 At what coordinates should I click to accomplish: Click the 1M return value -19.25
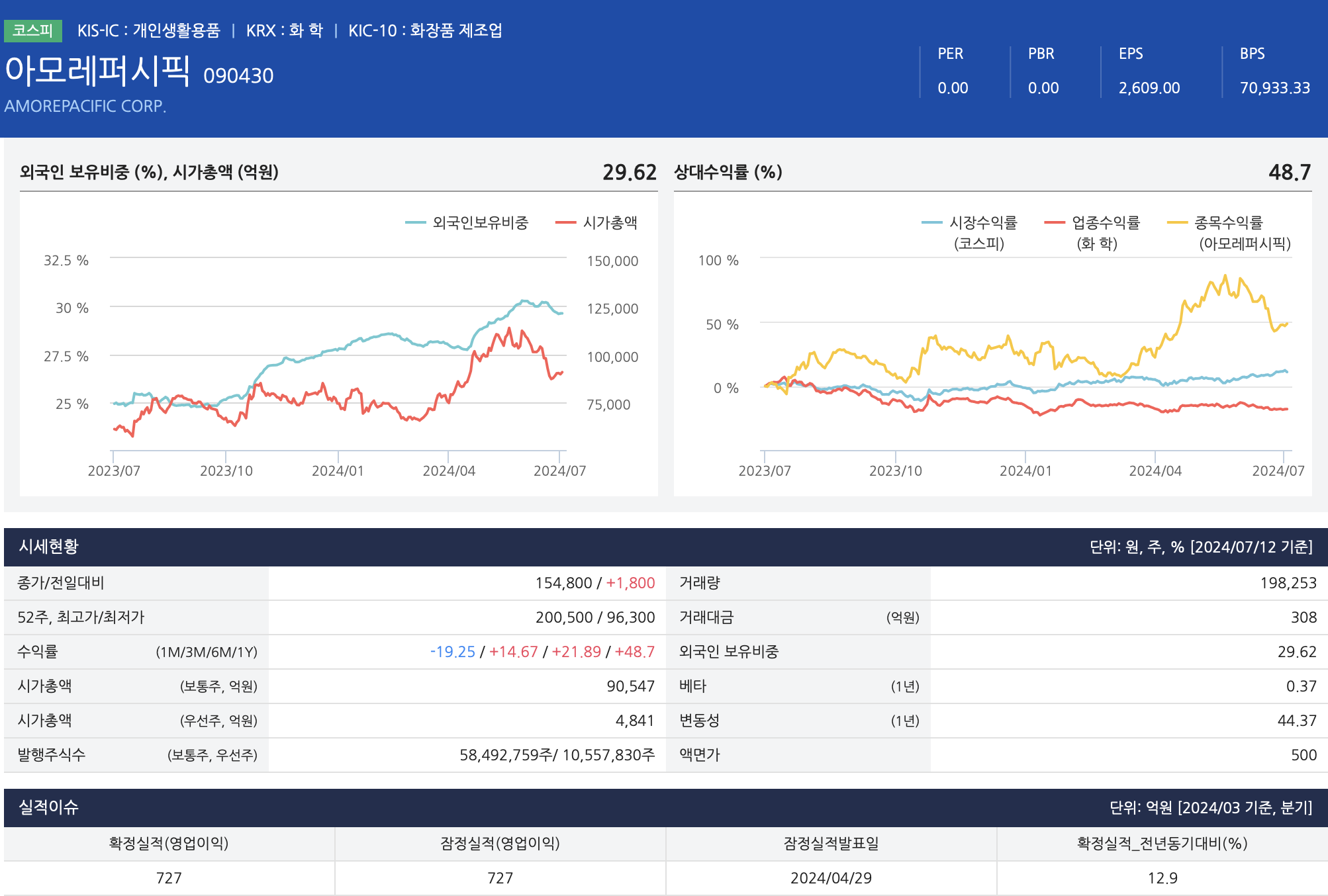pos(453,652)
